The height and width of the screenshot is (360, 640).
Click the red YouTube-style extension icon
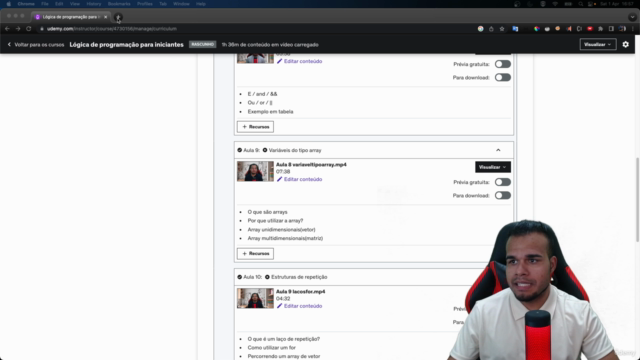coord(590,29)
